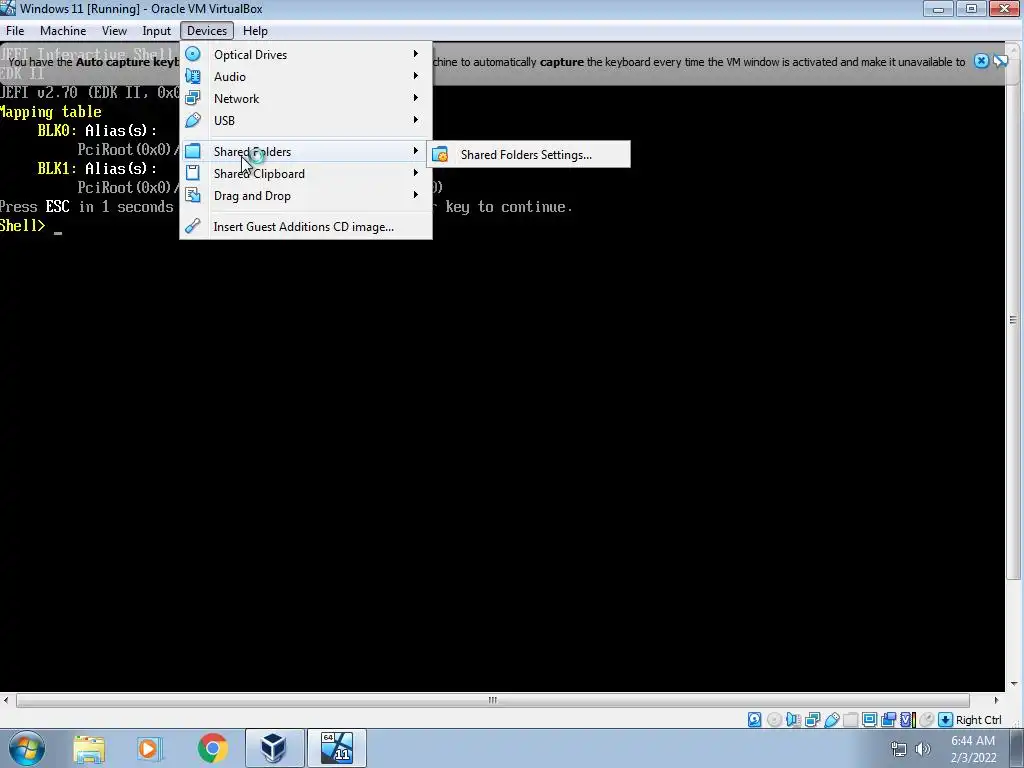The width and height of the screenshot is (1024, 768).
Task: Click the mouse integration status icon
Action: tap(926, 720)
